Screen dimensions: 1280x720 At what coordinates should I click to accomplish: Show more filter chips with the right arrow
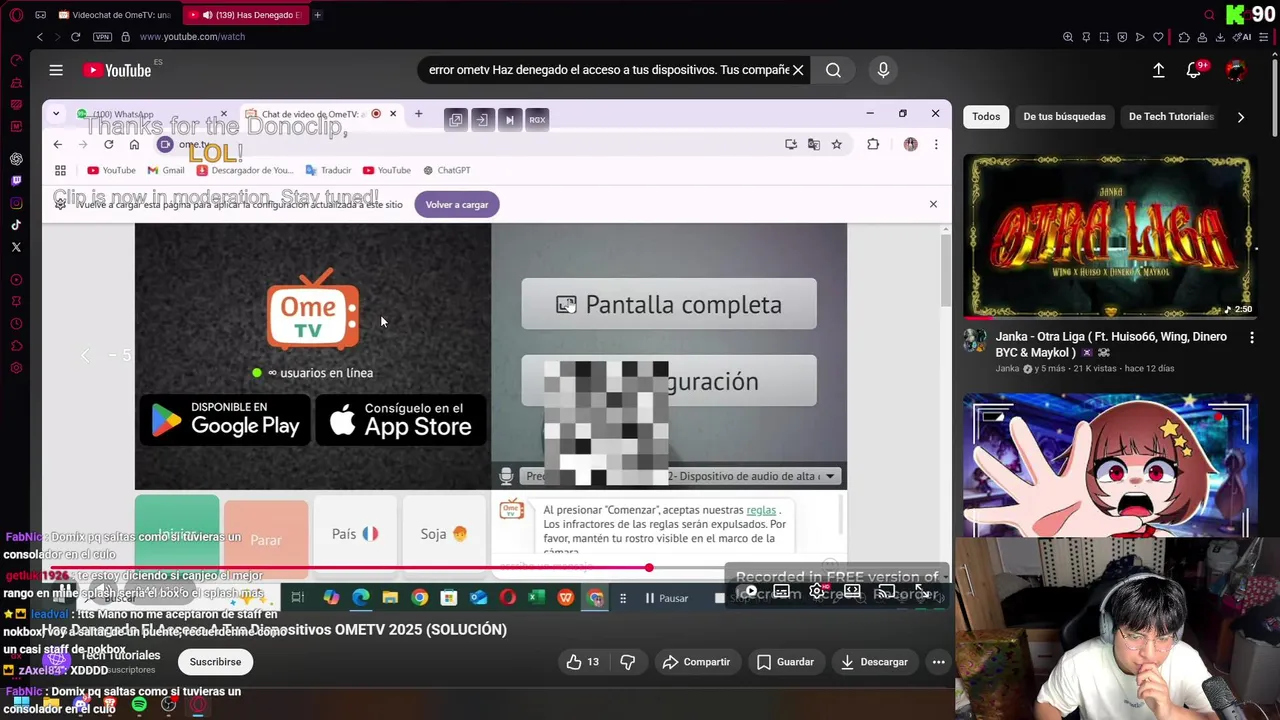pos(1241,117)
